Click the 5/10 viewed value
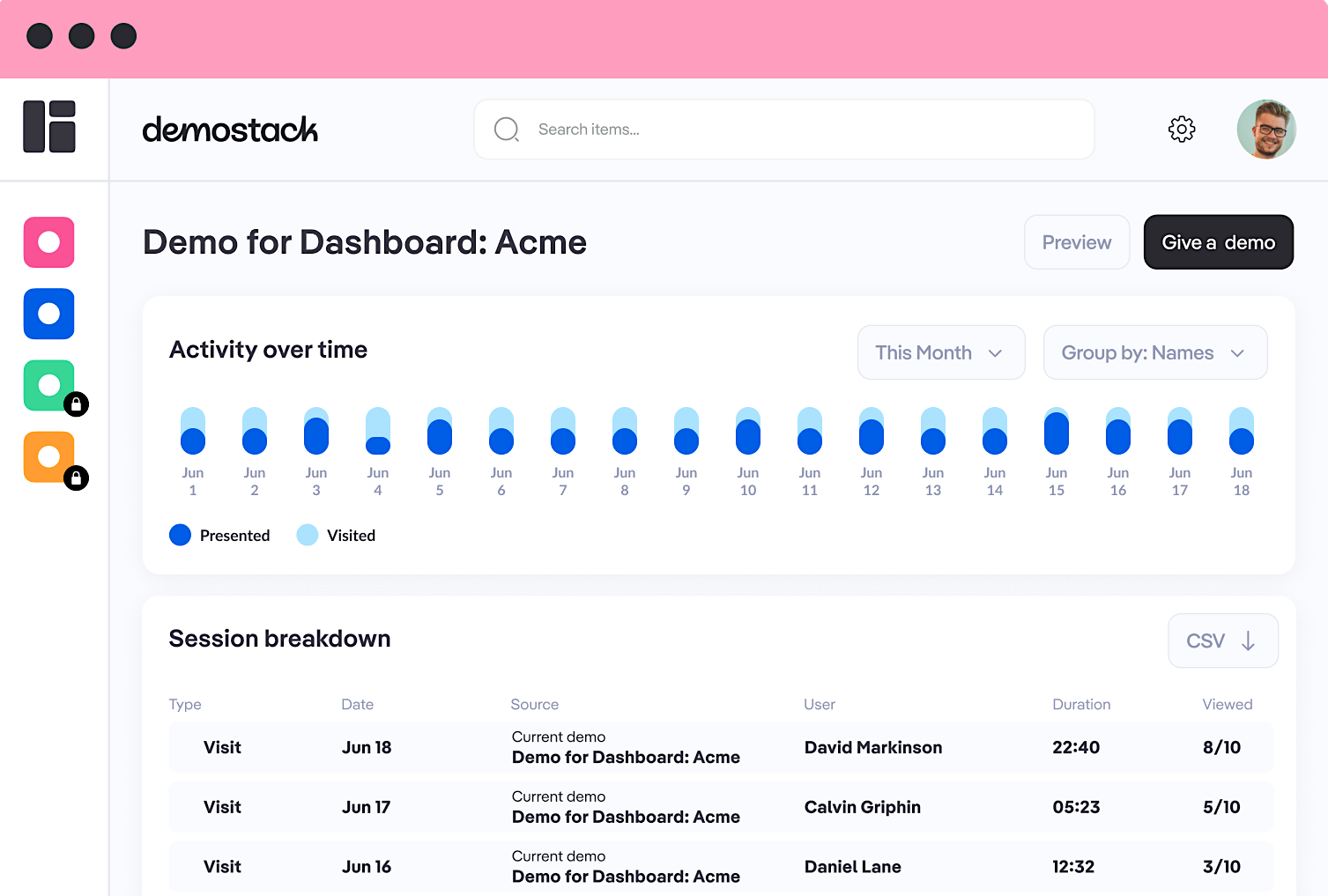1328x896 pixels. 1221,807
